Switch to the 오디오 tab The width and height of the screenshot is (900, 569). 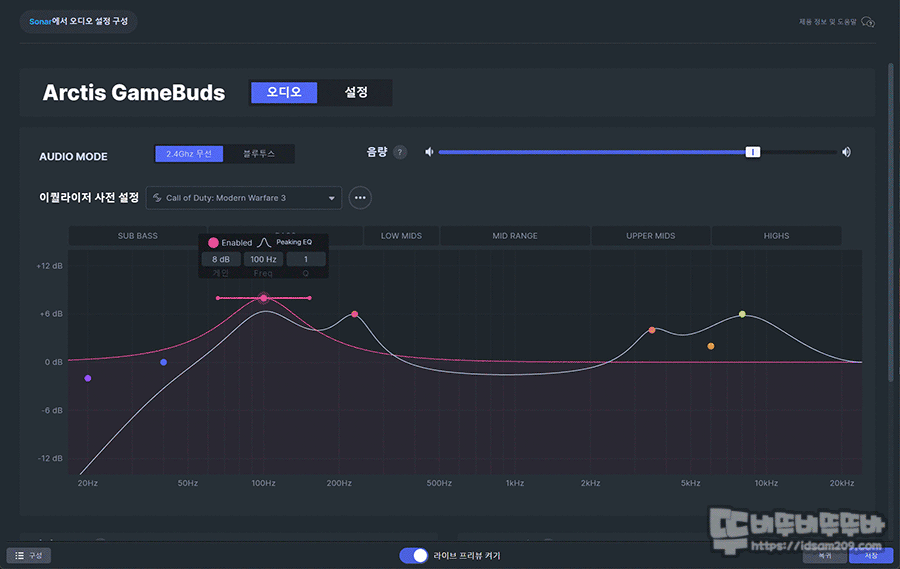click(284, 92)
